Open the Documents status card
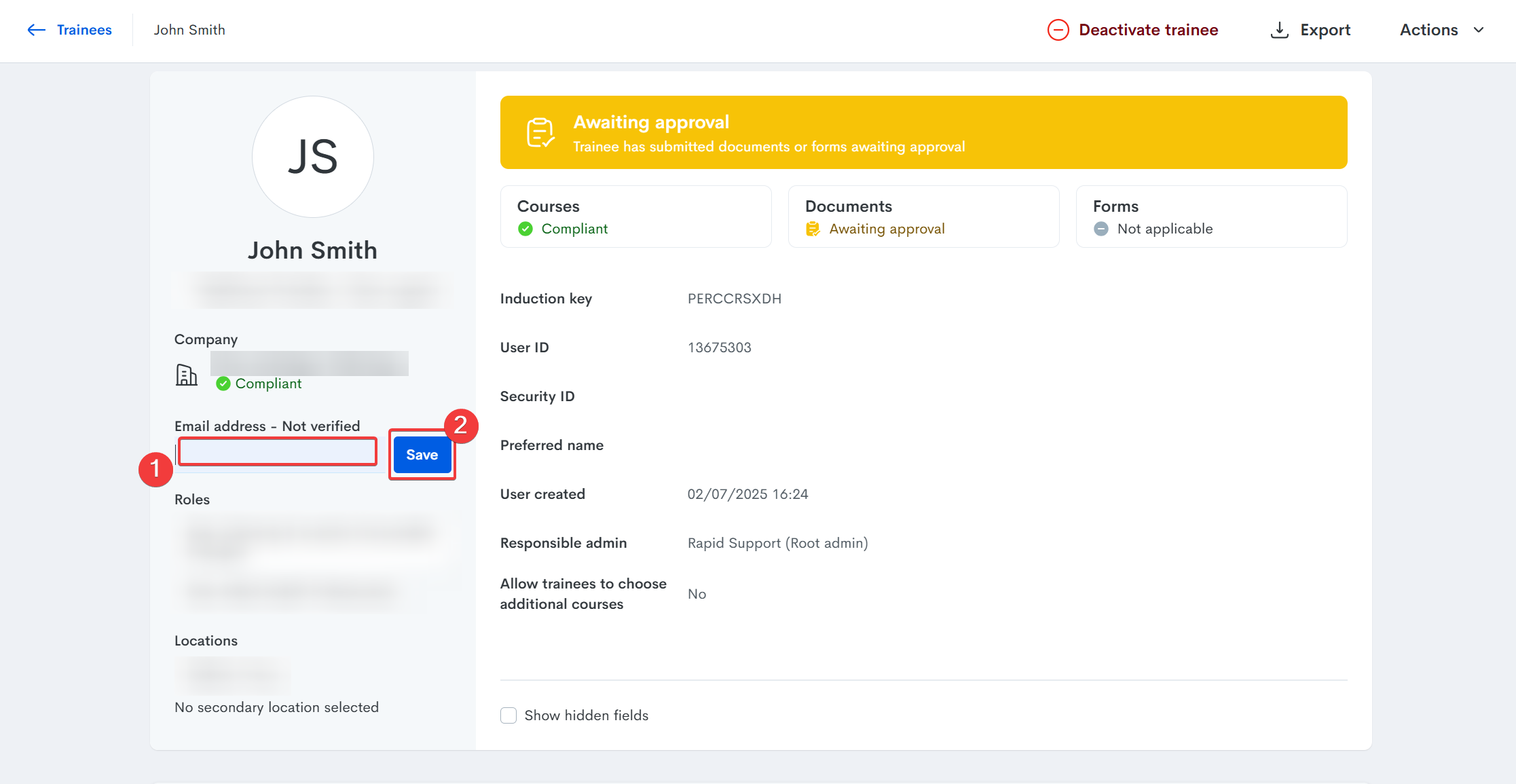Screen dimensions: 1516x784 coord(923,217)
